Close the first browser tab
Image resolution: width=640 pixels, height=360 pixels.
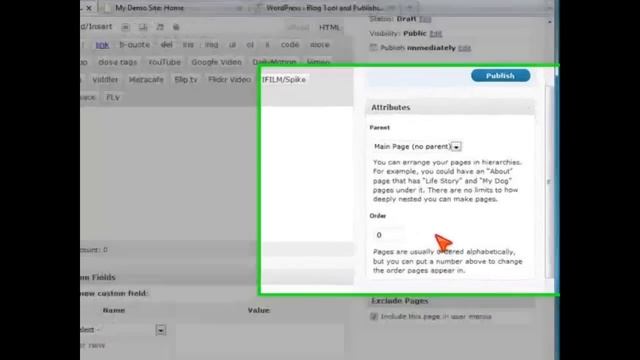click(89, 8)
